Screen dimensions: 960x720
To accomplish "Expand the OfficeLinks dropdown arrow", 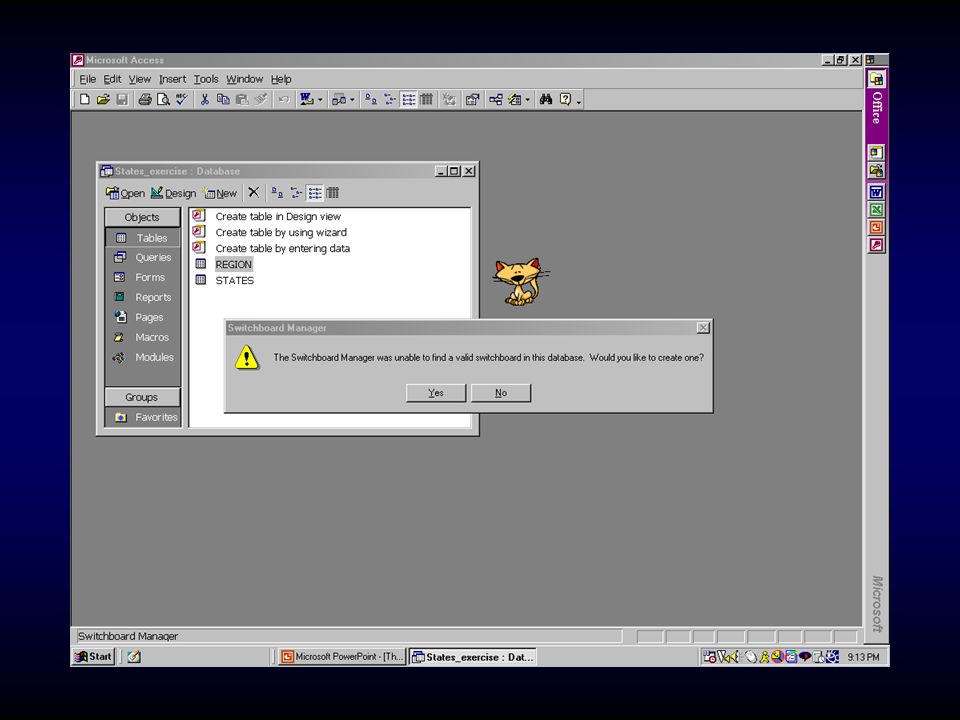I will click(320, 99).
